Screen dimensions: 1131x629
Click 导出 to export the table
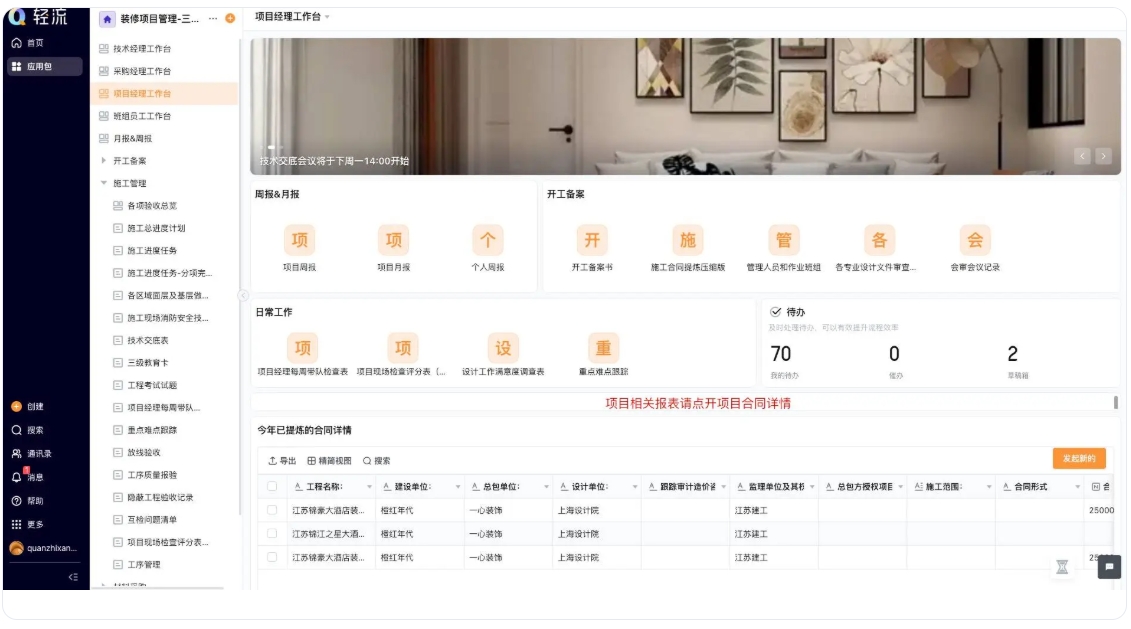[281, 460]
